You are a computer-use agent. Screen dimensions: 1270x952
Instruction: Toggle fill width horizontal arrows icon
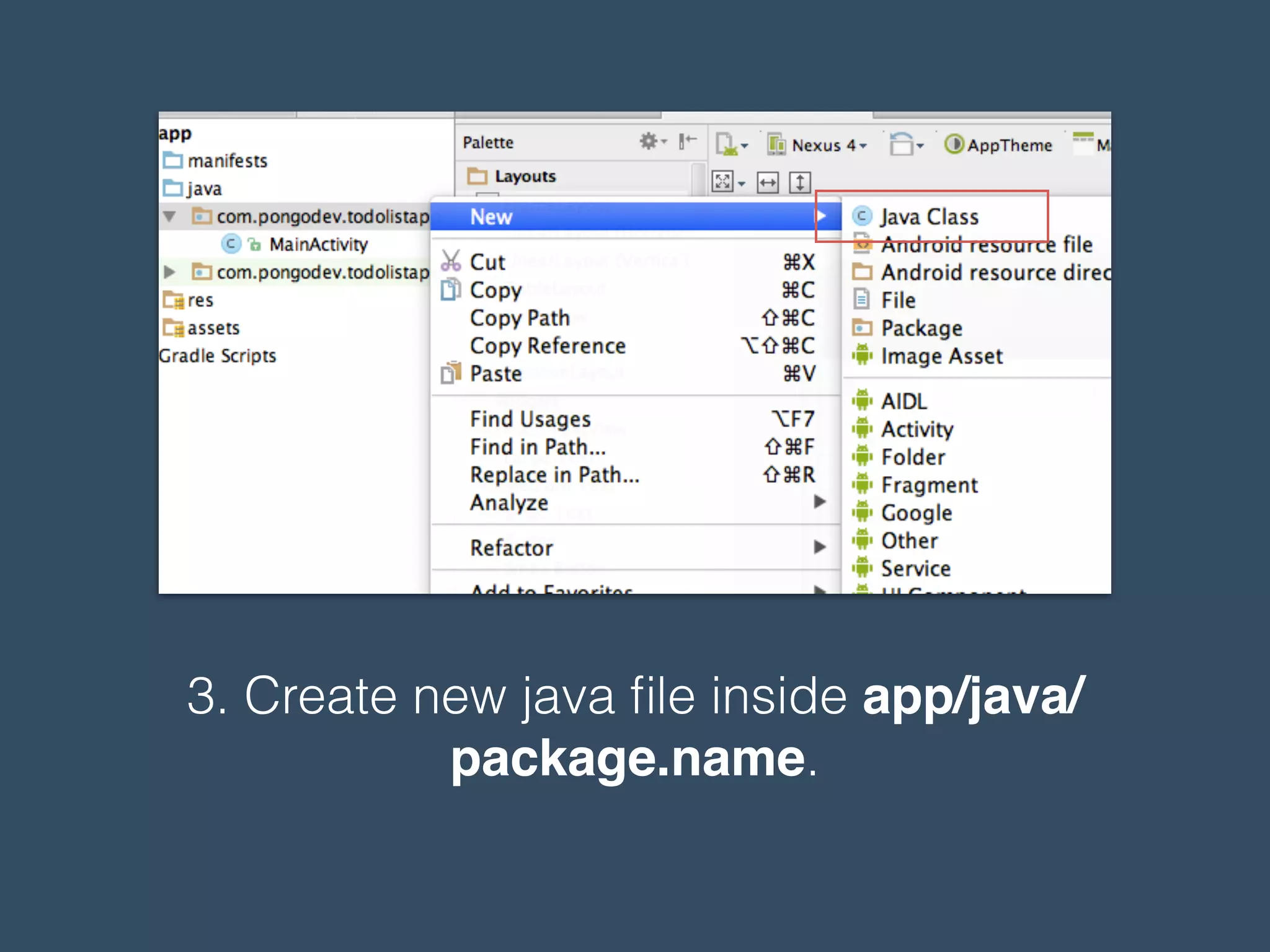768,182
